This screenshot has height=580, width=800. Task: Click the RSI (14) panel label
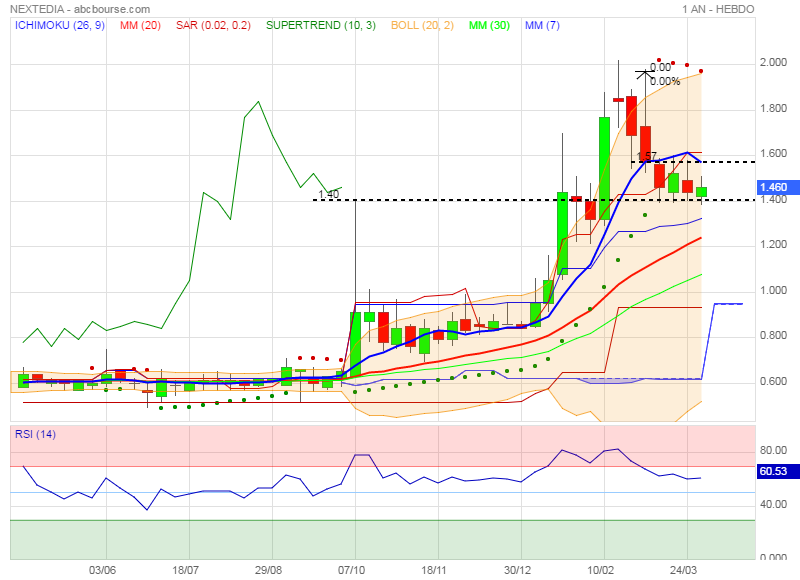(x=35, y=434)
